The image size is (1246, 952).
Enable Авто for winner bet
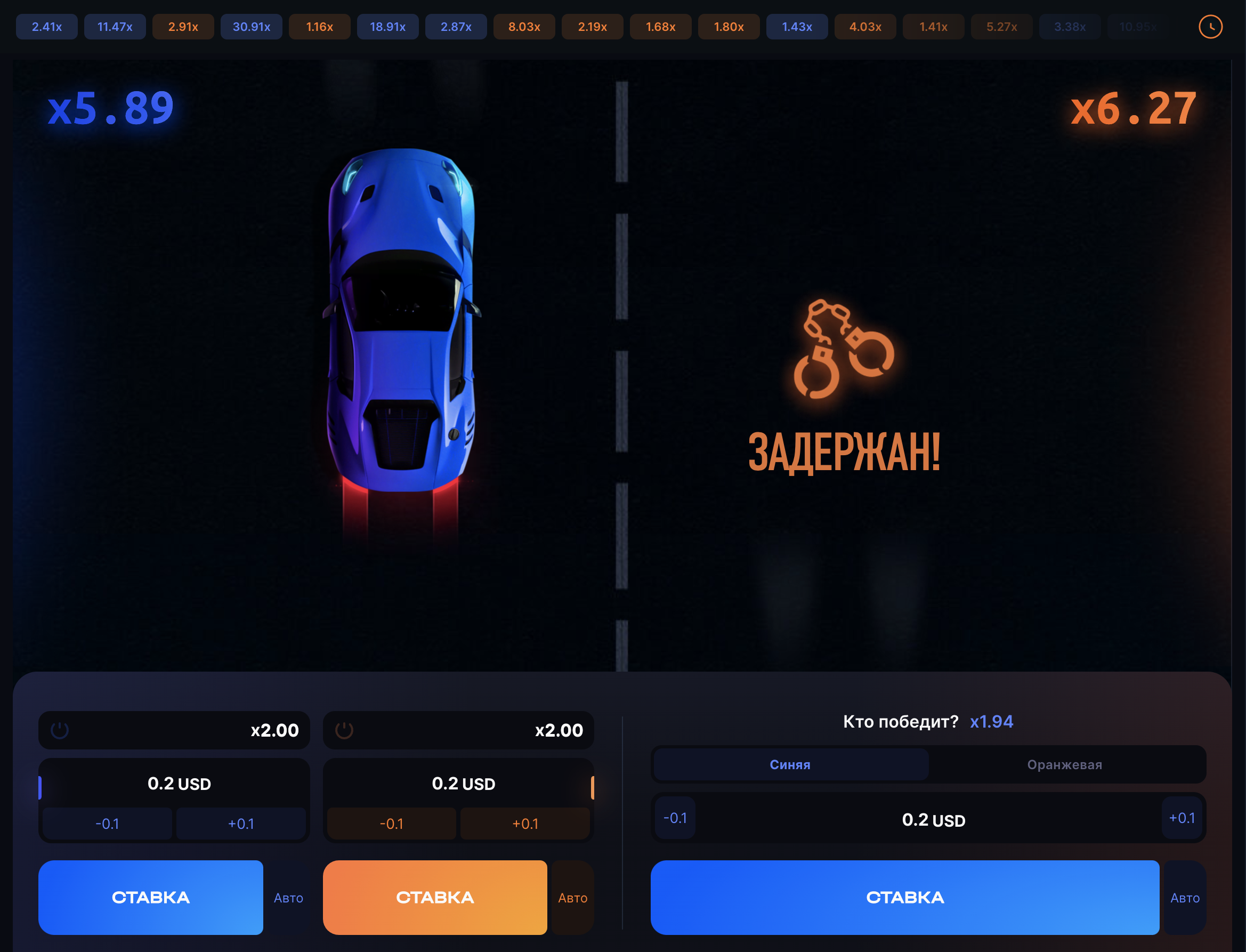pyautogui.click(x=1185, y=898)
